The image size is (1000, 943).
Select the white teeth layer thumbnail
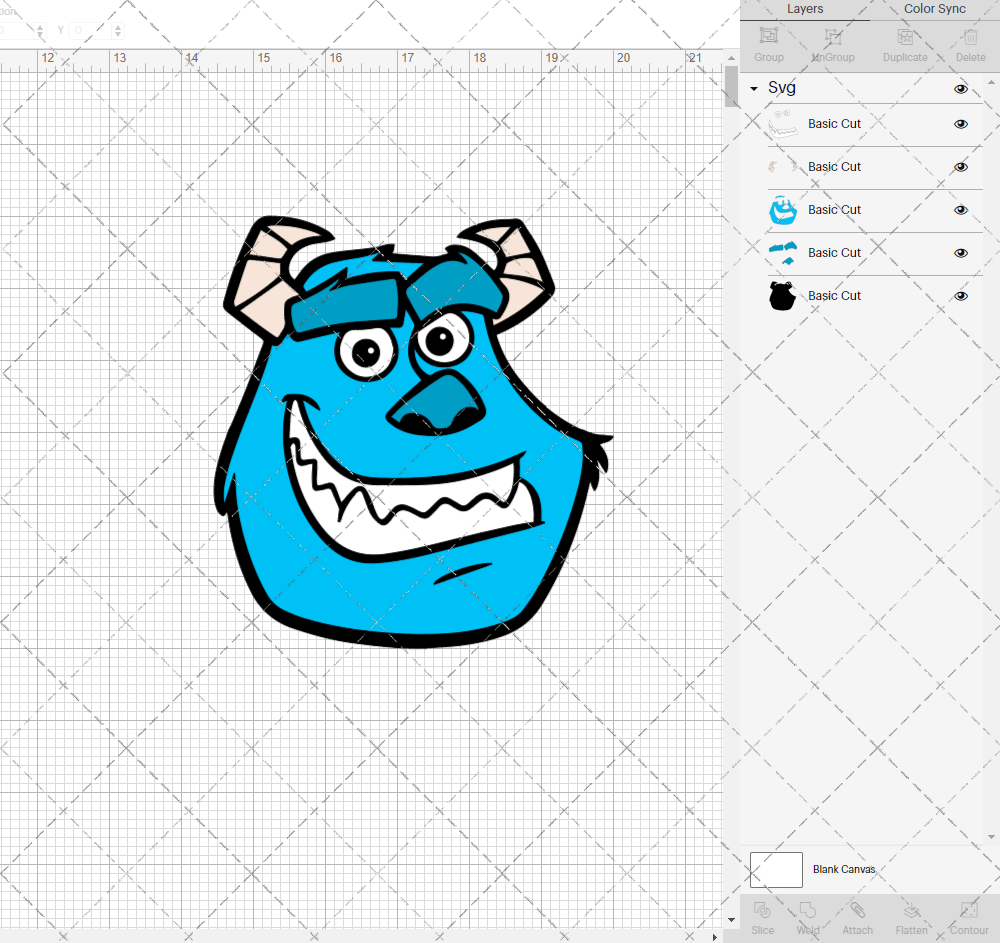point(783,124)
